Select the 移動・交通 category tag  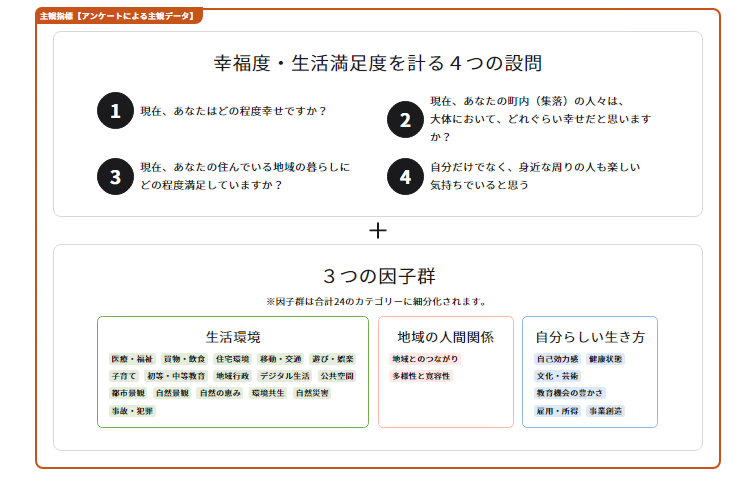click(x=280, y=358)
